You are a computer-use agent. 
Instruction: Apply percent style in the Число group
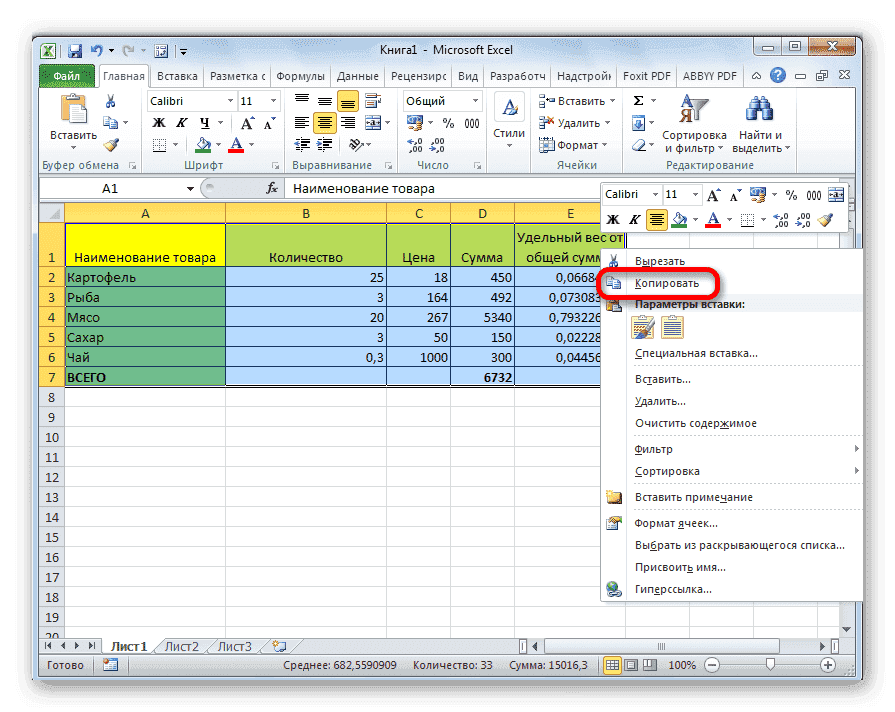coord(447,122)
